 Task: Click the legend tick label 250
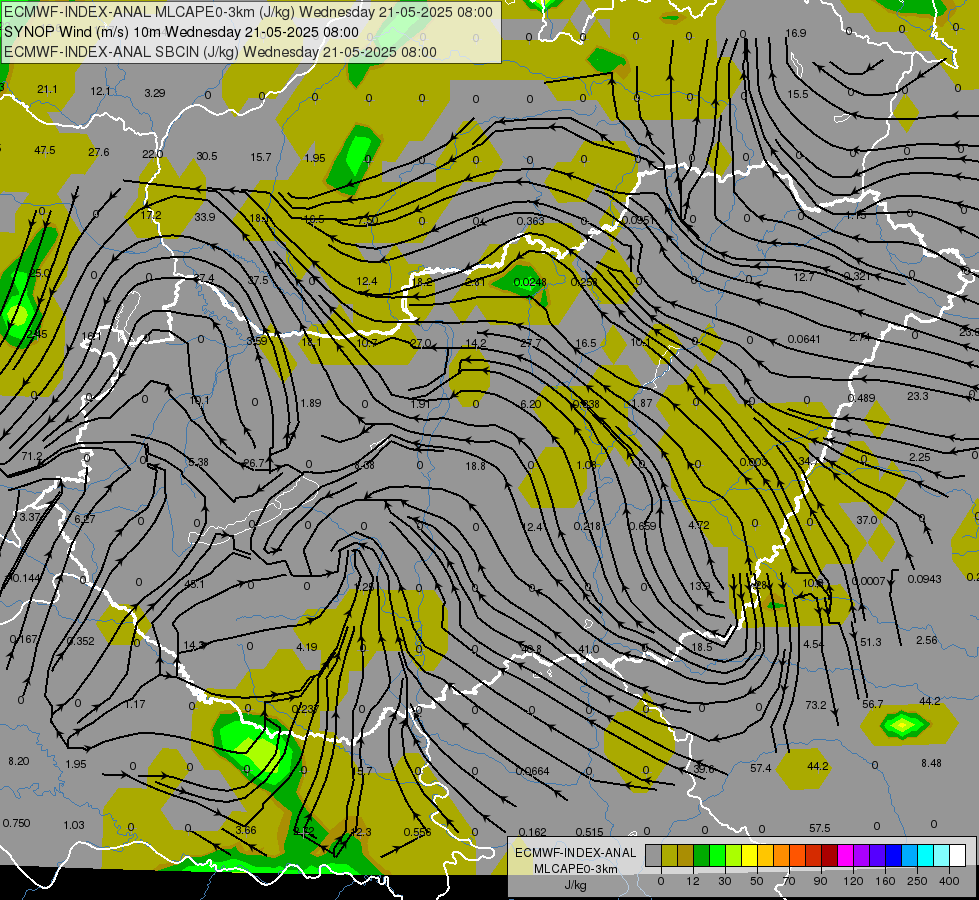(917, 881)
